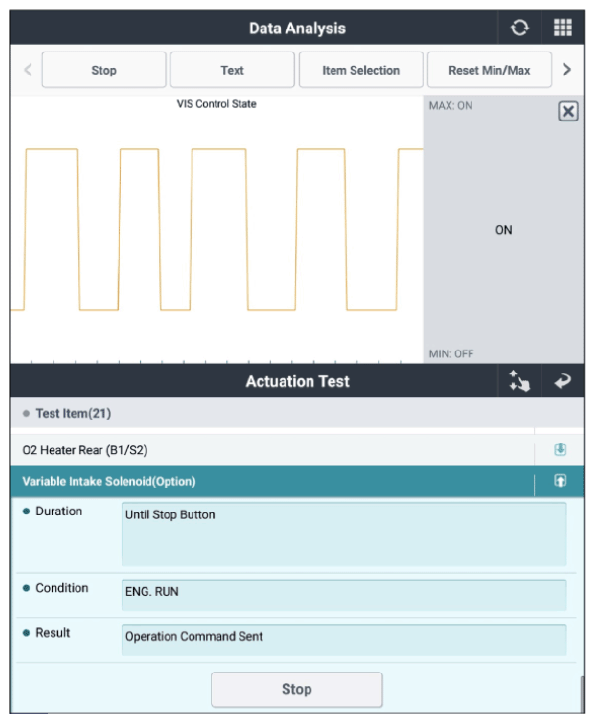Click the refresh icon in Data Analysis header

point(519,28)
